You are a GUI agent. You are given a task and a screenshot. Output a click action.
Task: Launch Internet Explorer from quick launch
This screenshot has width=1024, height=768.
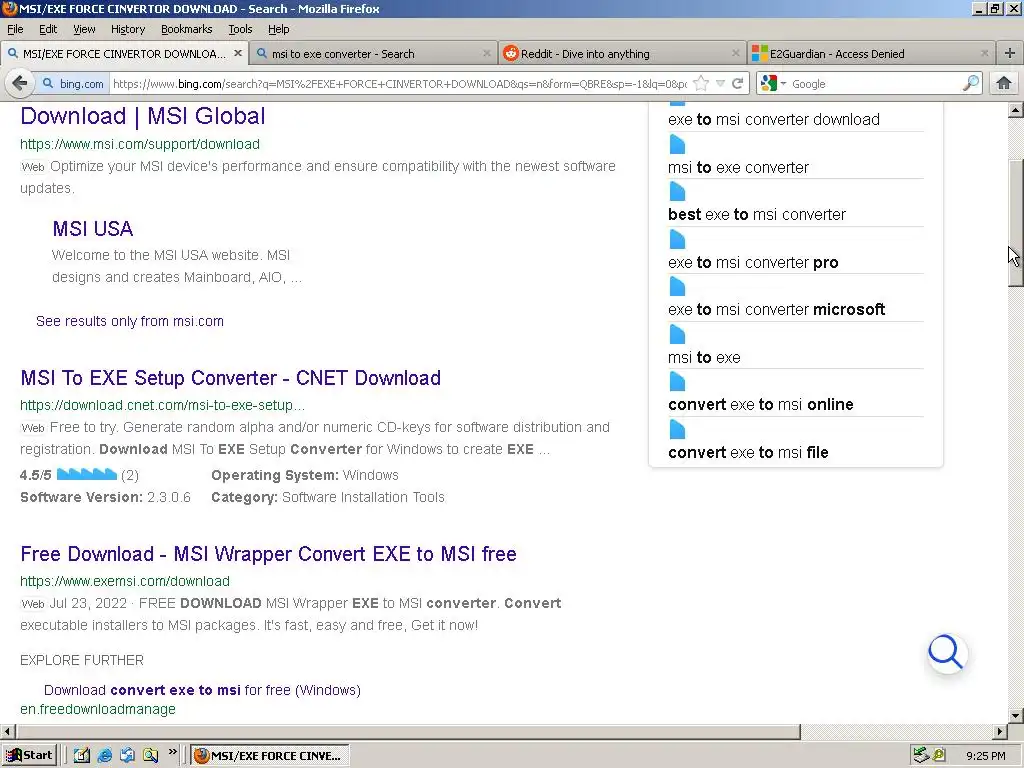pyautogui.click(x=104, y=756)
